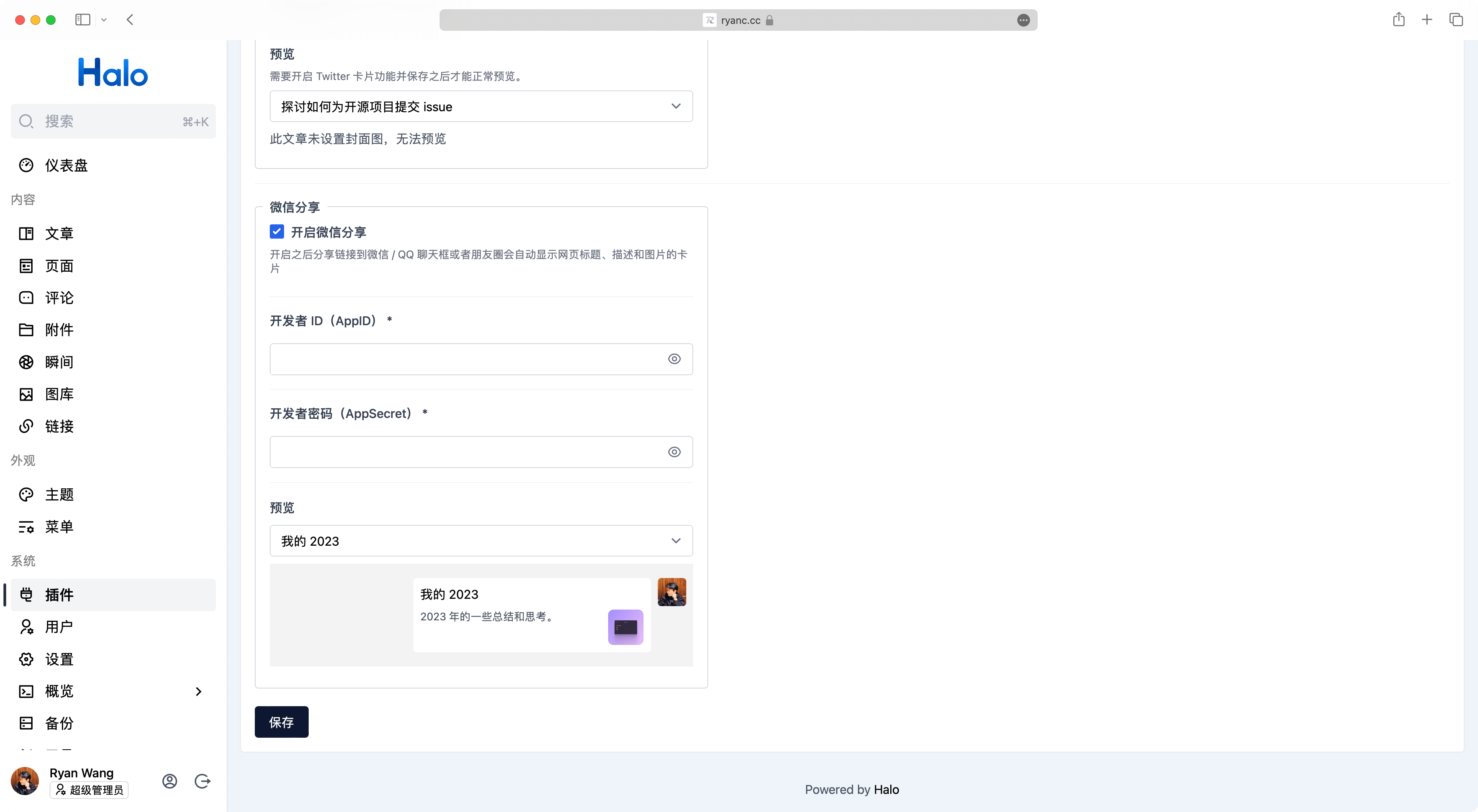Open the Halo dashboard gauge icon
This screenshot has height=812, width=1478.
[x=27, y=165]
